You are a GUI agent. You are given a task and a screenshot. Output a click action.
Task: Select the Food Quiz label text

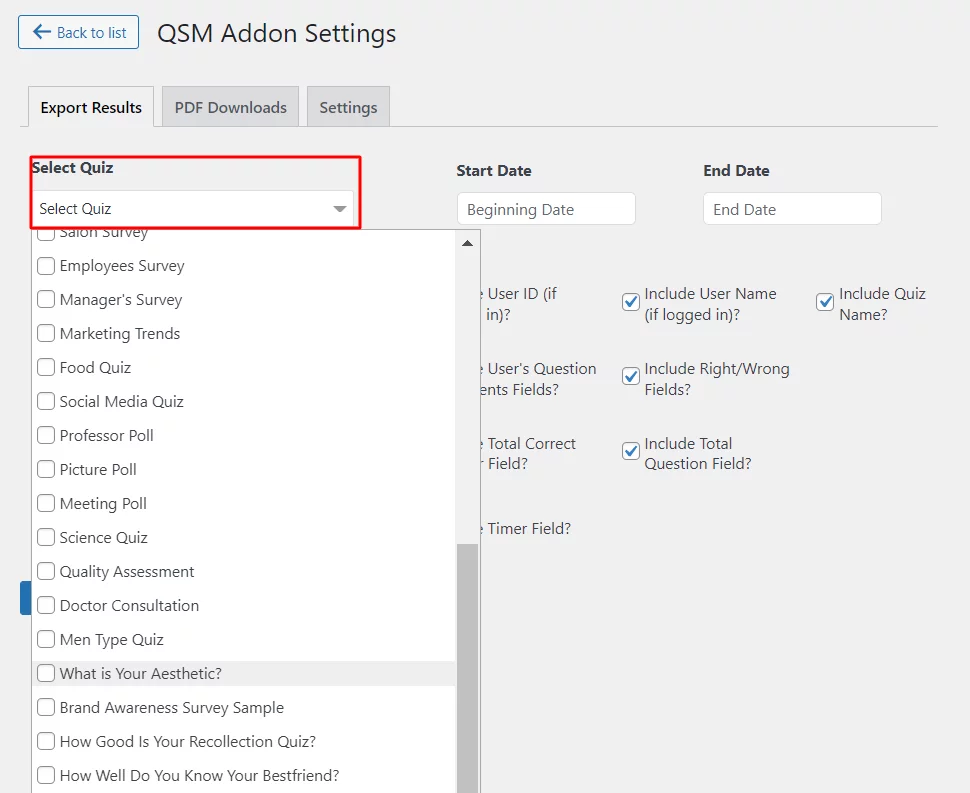click(x=95, y=368)
